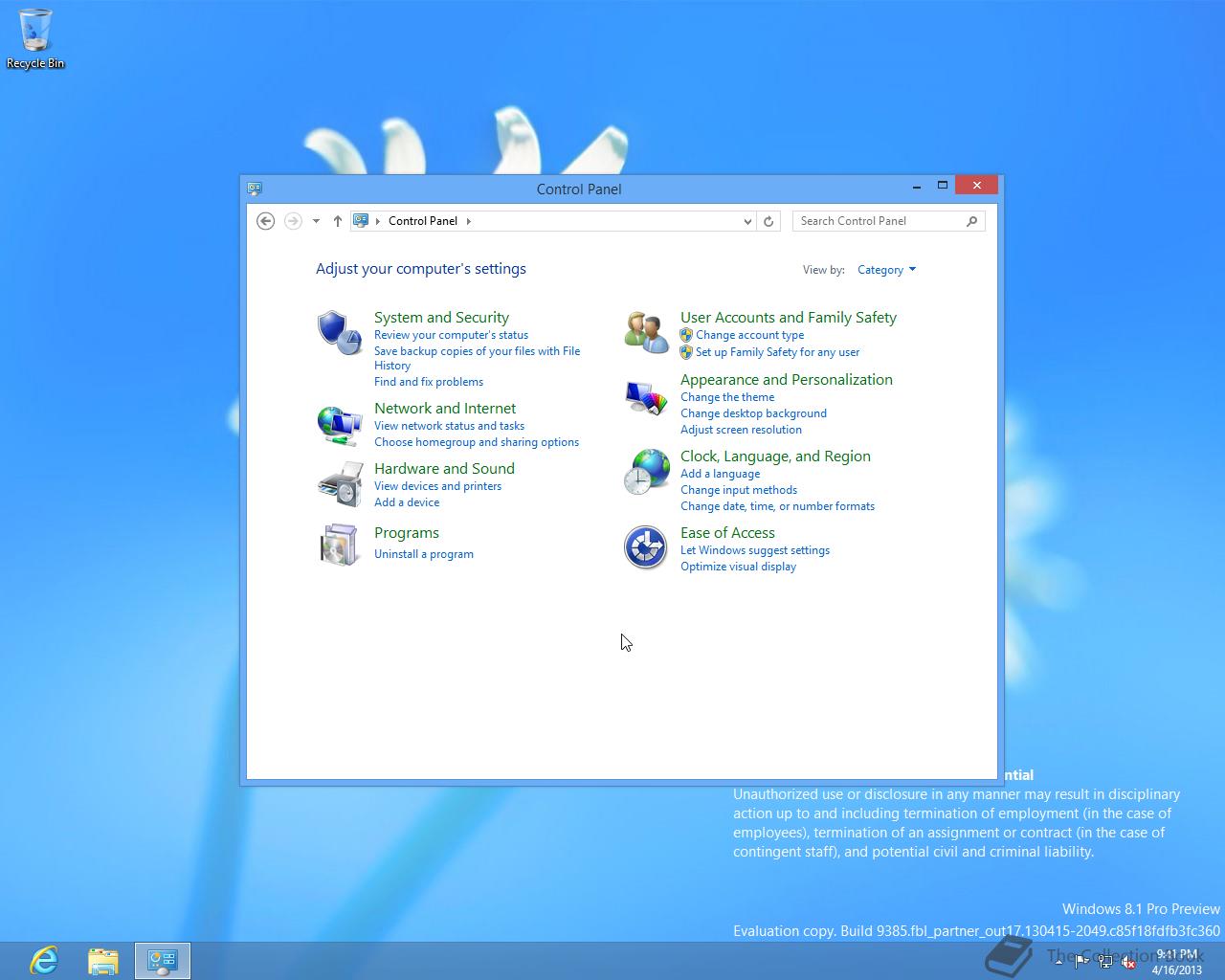Click the search magnifier icon
Viewport: 1225px width, 980px height.
pos(972,221)
